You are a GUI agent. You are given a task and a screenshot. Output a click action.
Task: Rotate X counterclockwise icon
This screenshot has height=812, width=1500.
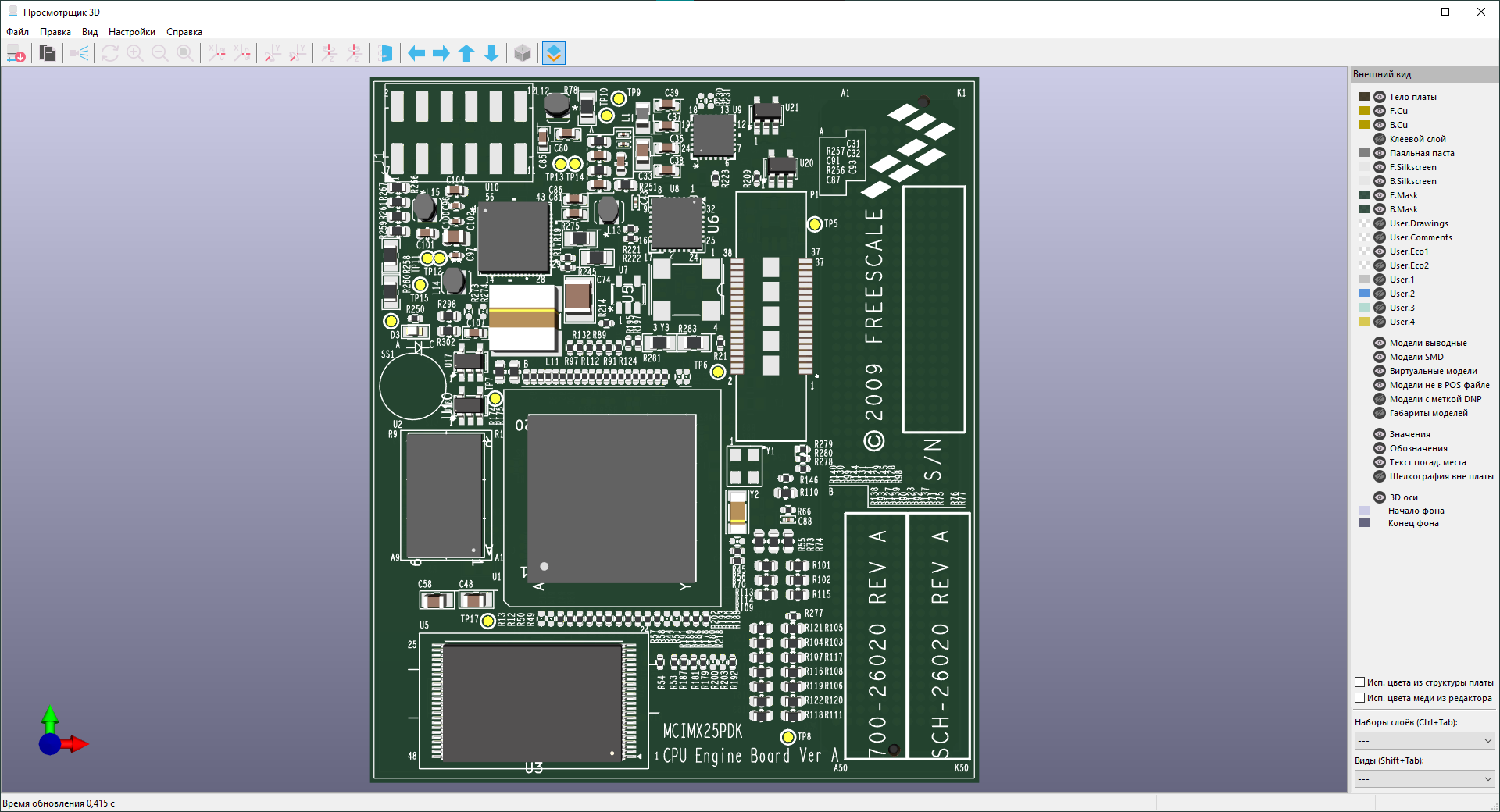tap(242, 53)
